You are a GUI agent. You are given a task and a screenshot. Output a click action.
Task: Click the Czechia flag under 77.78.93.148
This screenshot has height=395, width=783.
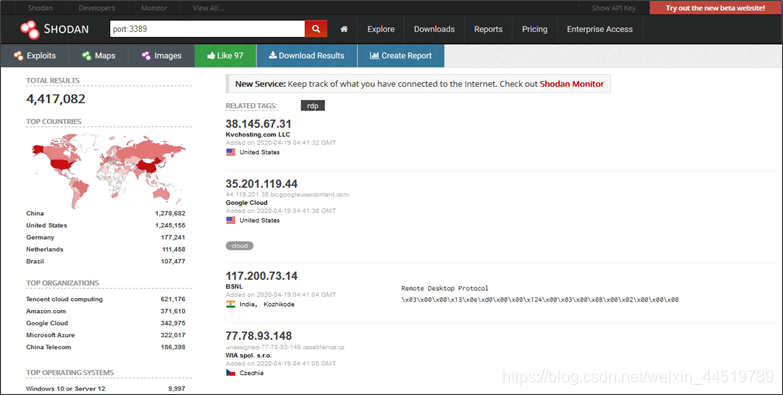point(231,373)
